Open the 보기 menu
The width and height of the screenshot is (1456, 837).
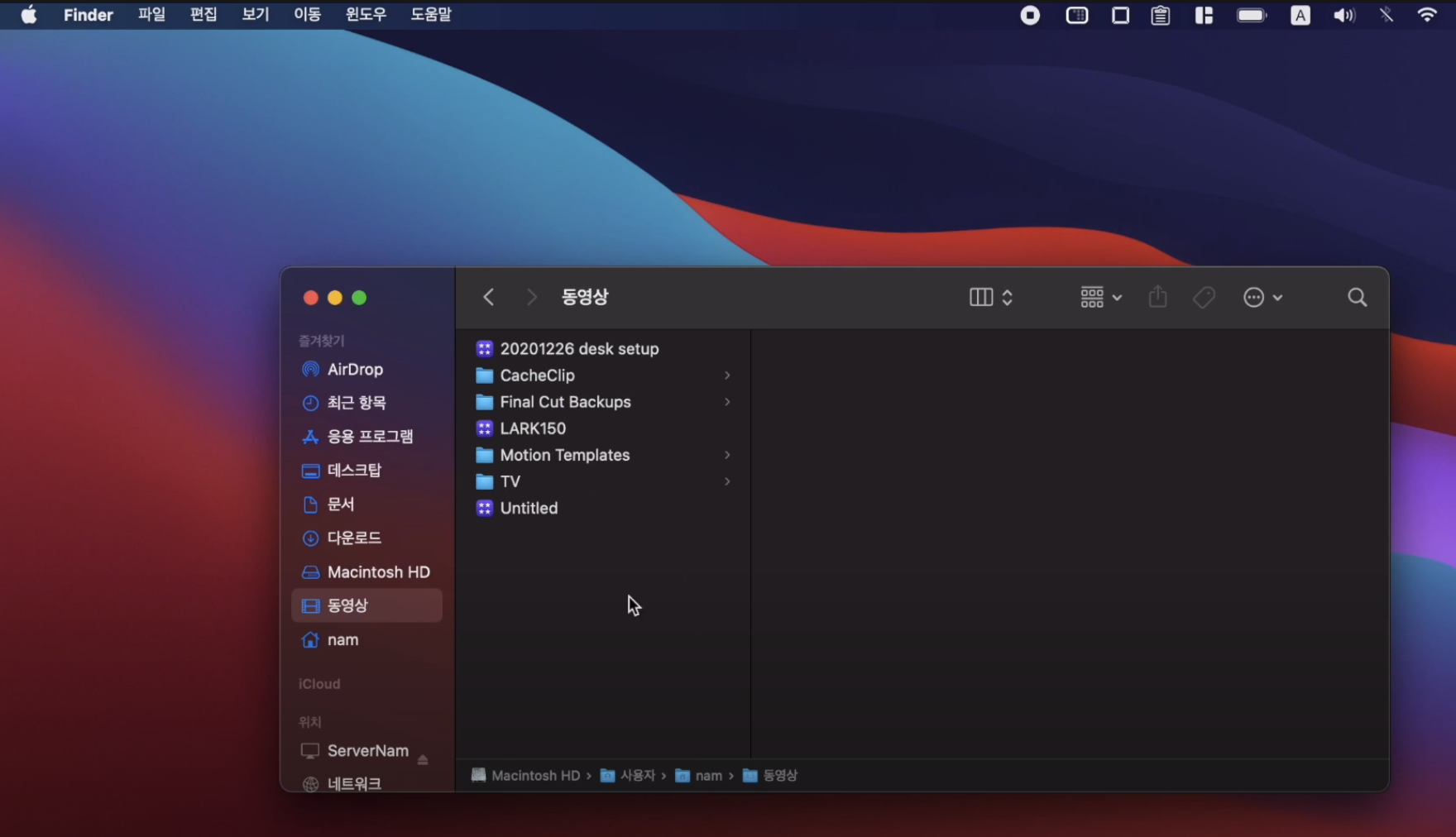pyautogui.click(x=256, y=15)
